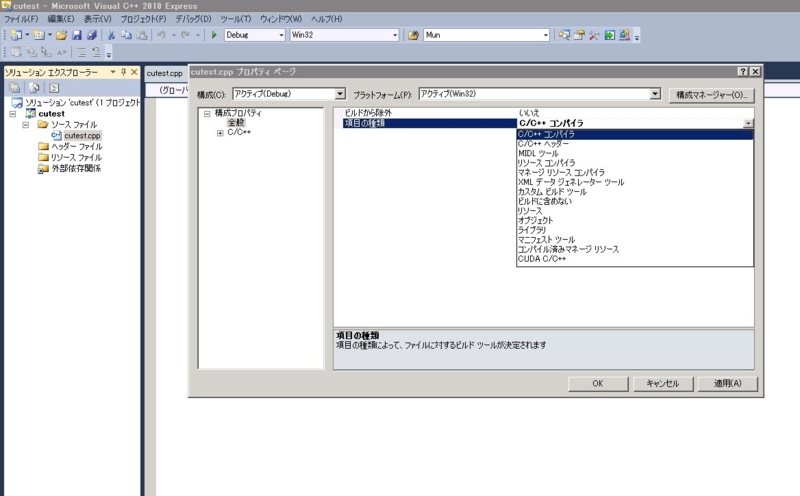
Task: Select マニフェスト ツール option
Action: tap(635, 240)
